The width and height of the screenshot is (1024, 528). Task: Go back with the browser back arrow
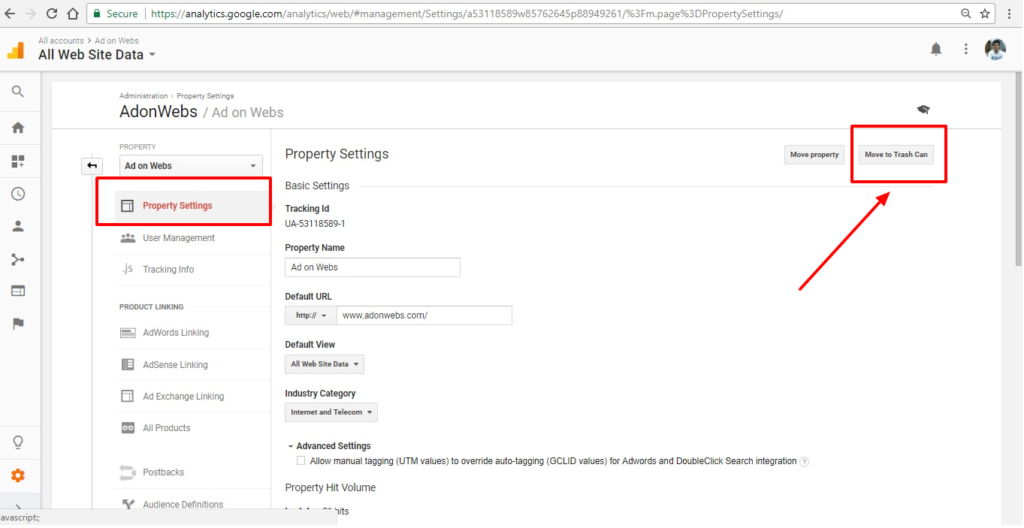pyautogui.click(x=10, y=13)
